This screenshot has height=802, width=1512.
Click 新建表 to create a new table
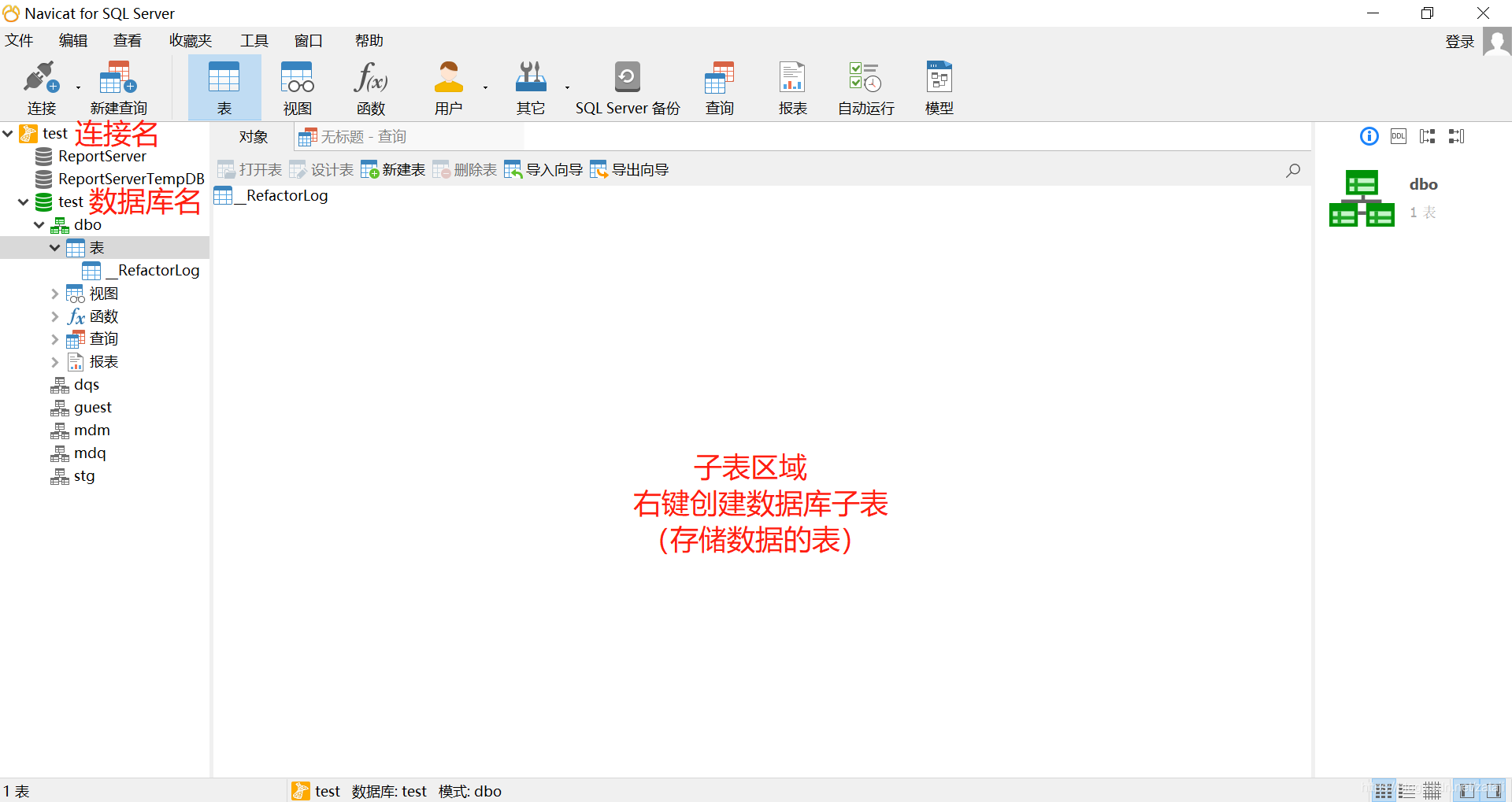(392, 168)
